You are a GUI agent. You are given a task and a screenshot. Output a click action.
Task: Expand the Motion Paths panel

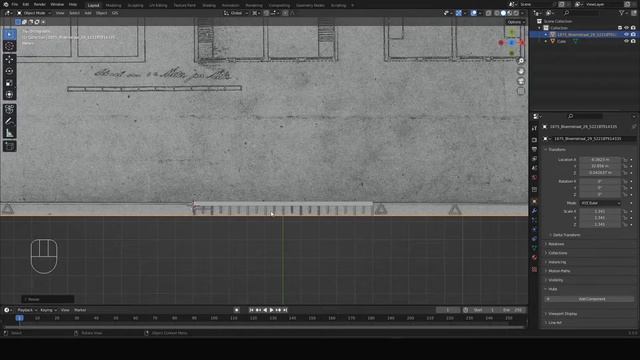click(x=558, y=271)
